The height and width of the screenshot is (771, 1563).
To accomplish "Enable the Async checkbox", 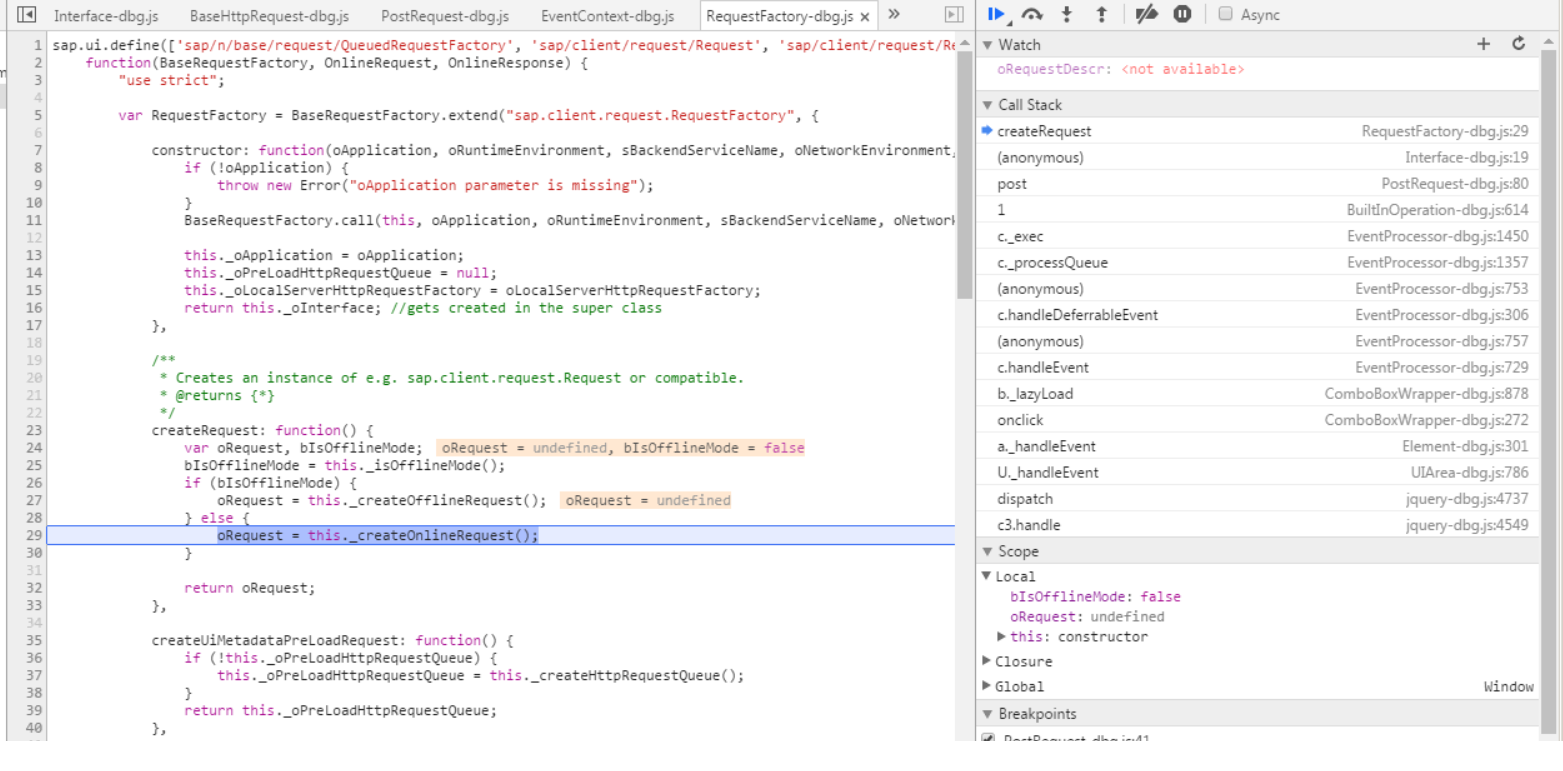I will [1226, 14].
